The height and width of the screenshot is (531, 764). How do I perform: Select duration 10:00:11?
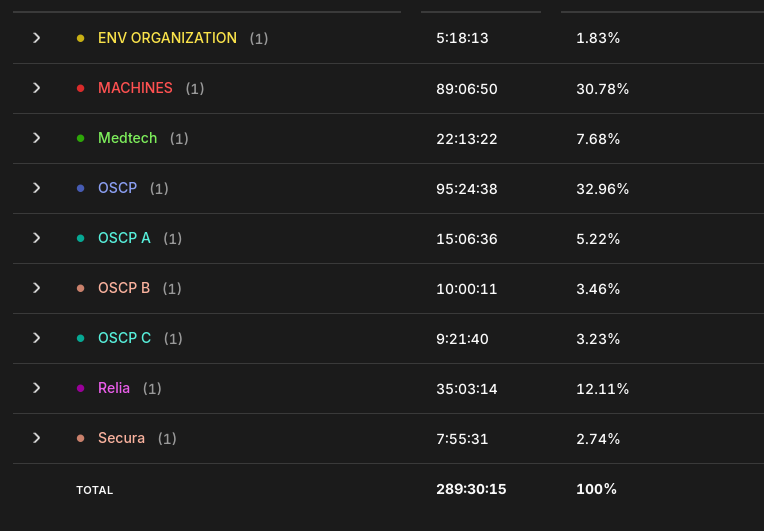[466, 289]
